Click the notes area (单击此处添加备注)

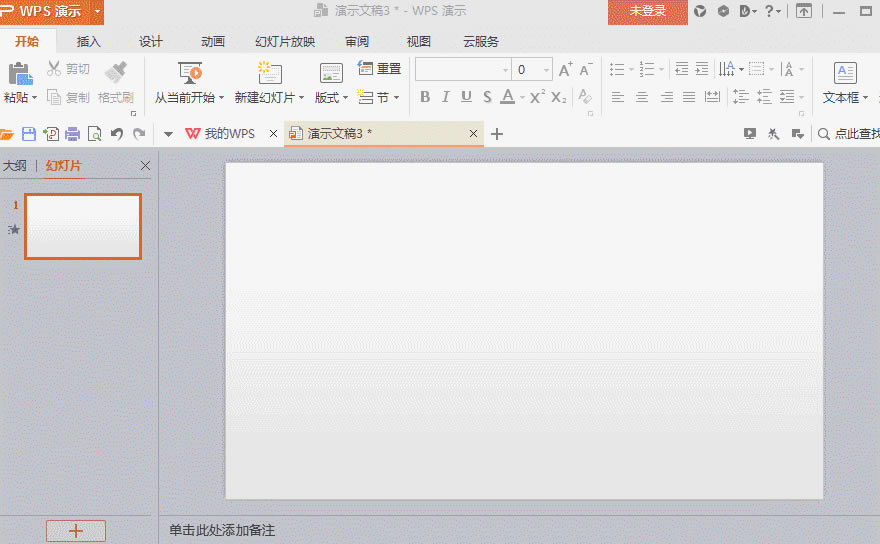click(x=222, y=530)
